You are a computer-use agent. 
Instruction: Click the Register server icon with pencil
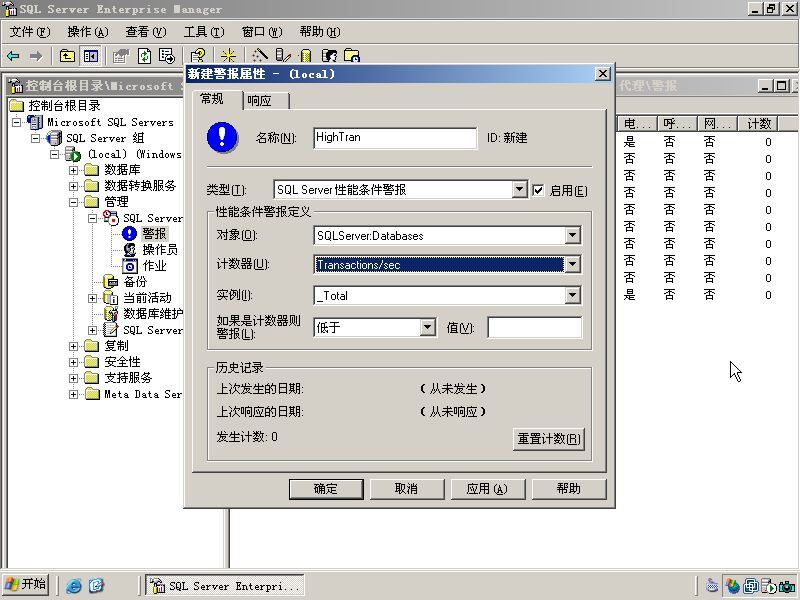tap(283, 56)
